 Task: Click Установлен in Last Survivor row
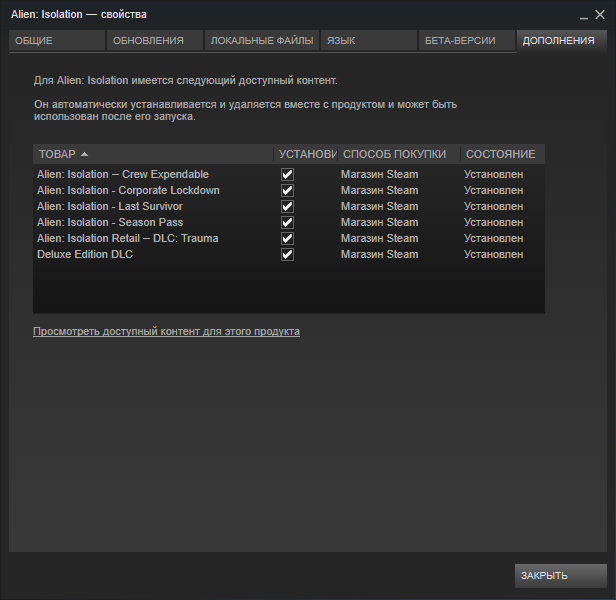(x=493, y=207)
